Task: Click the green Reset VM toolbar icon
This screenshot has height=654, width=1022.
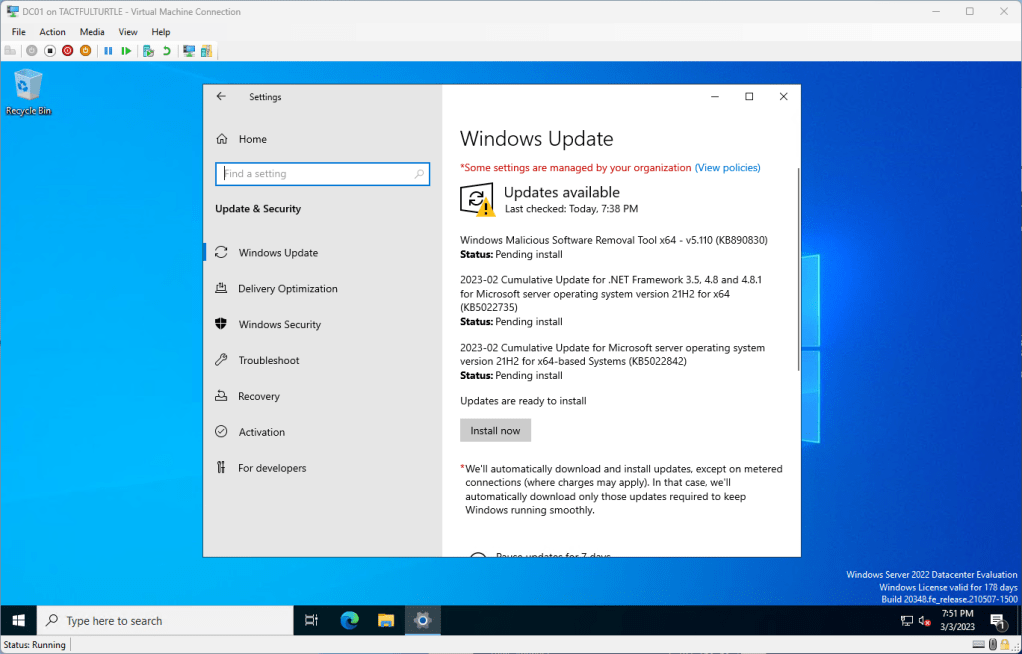Action: 126,50
